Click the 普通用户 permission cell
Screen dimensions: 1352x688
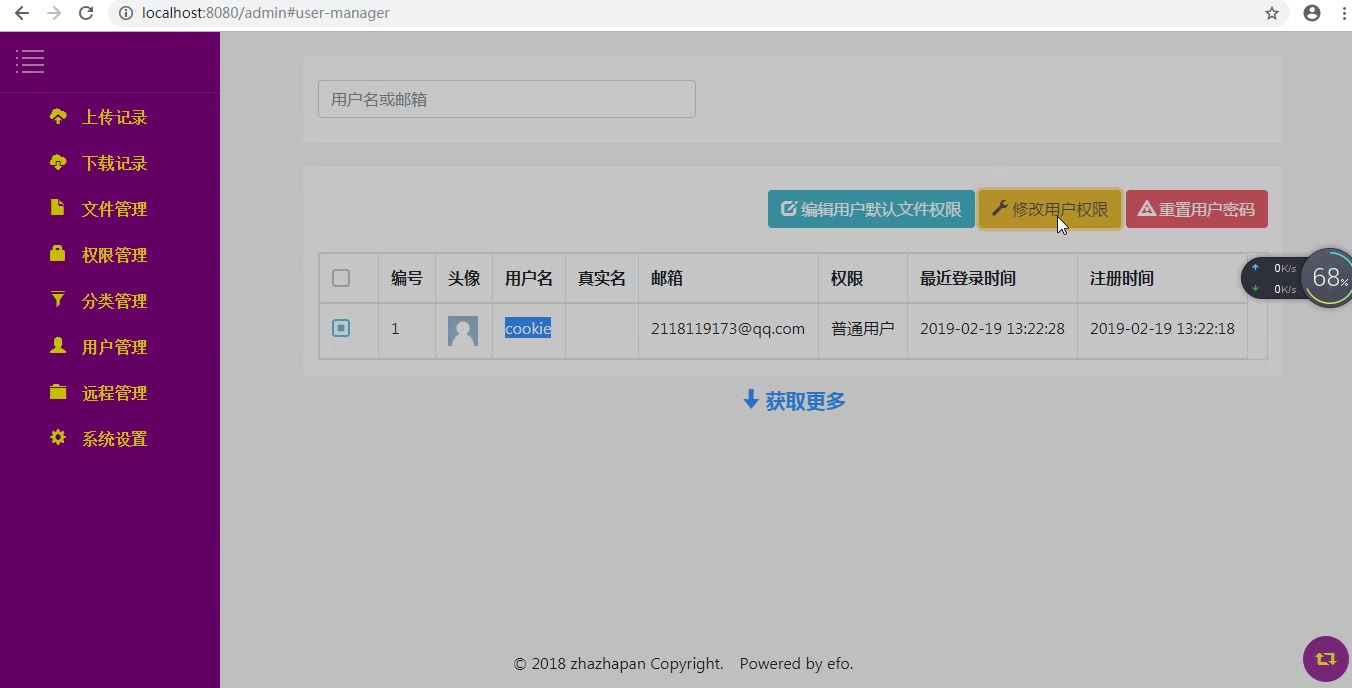[x=862, y=328]
